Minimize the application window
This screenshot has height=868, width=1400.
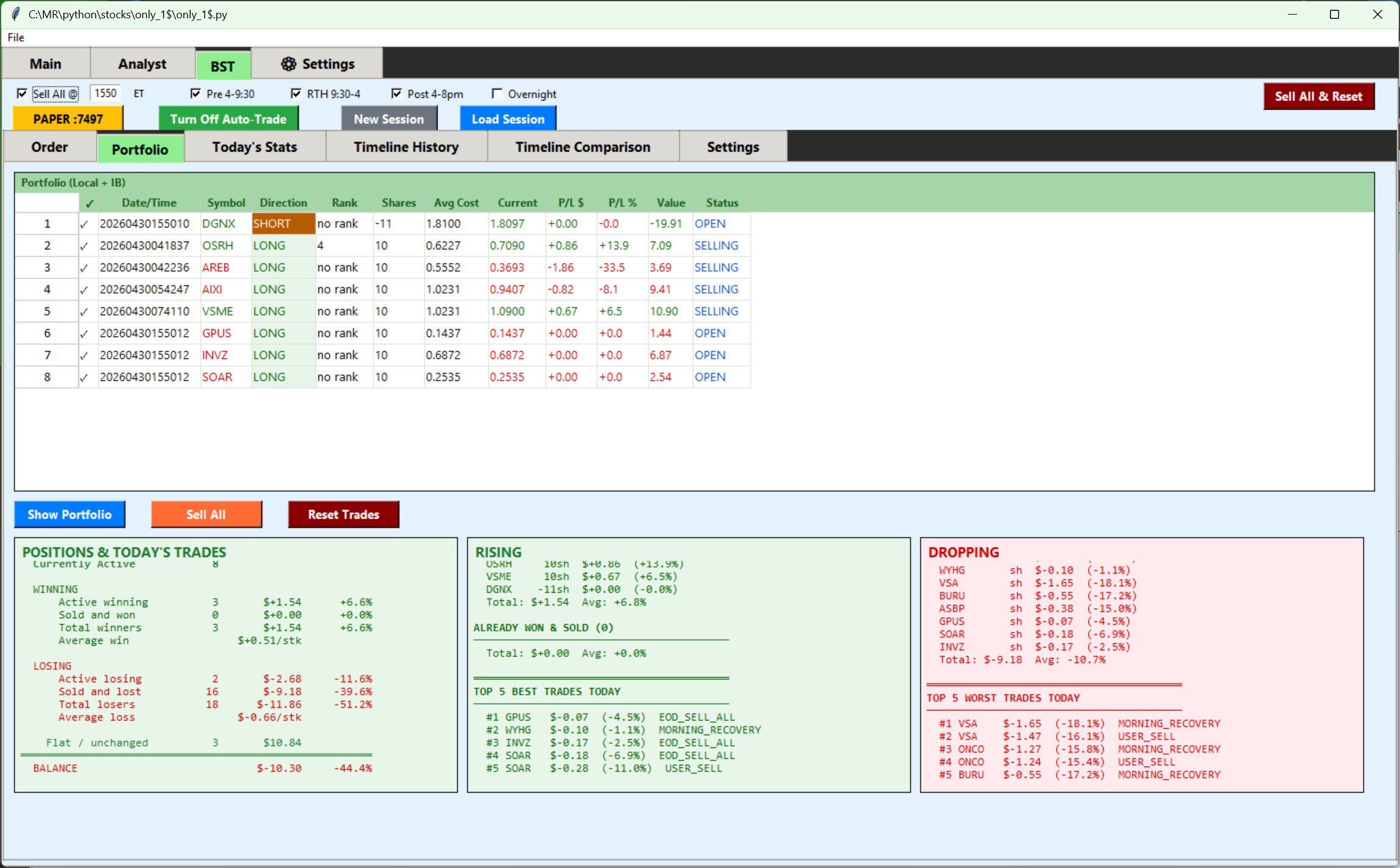(1292, 14)
